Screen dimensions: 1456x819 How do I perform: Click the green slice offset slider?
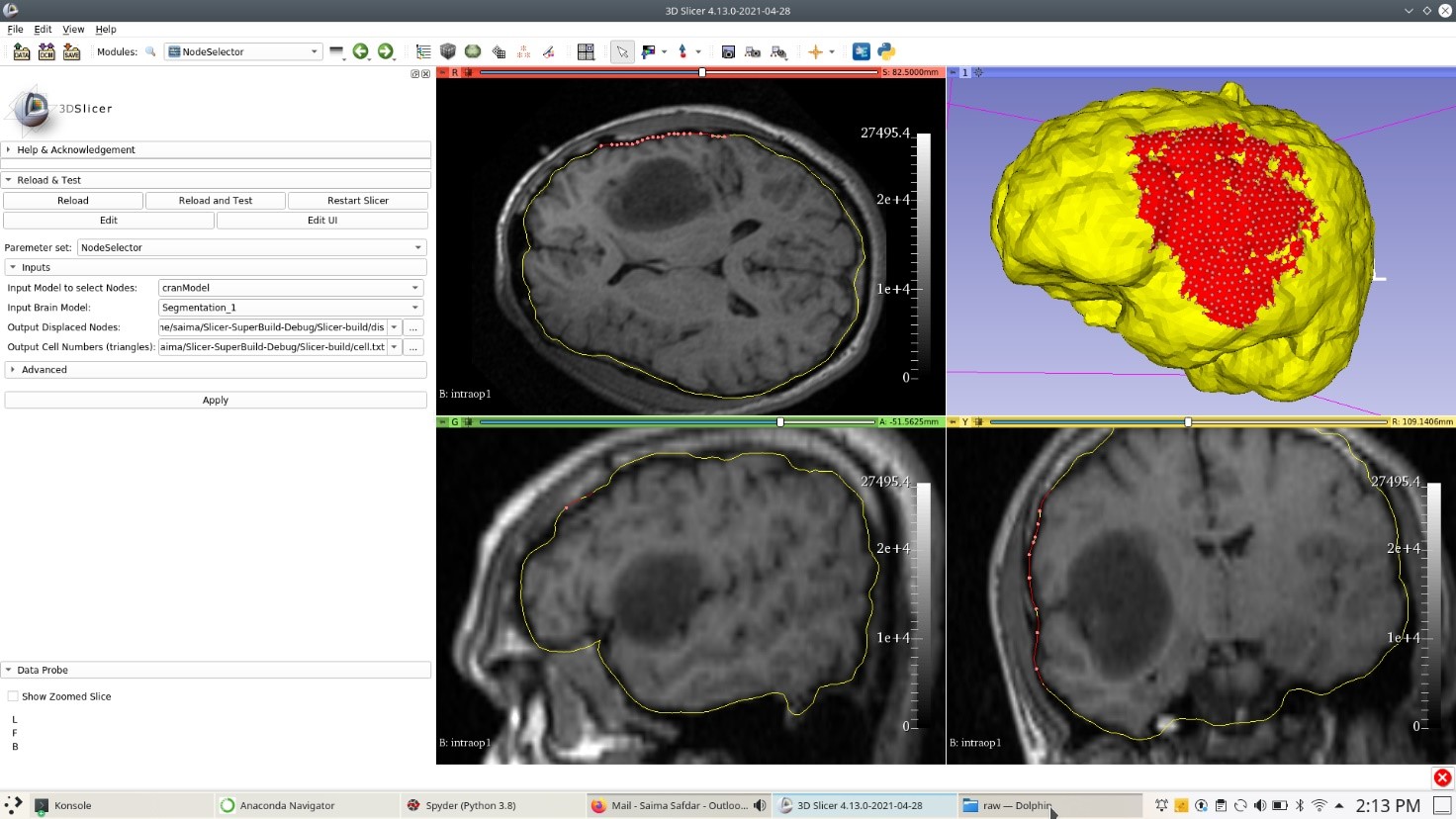click(x=678, y=421)
